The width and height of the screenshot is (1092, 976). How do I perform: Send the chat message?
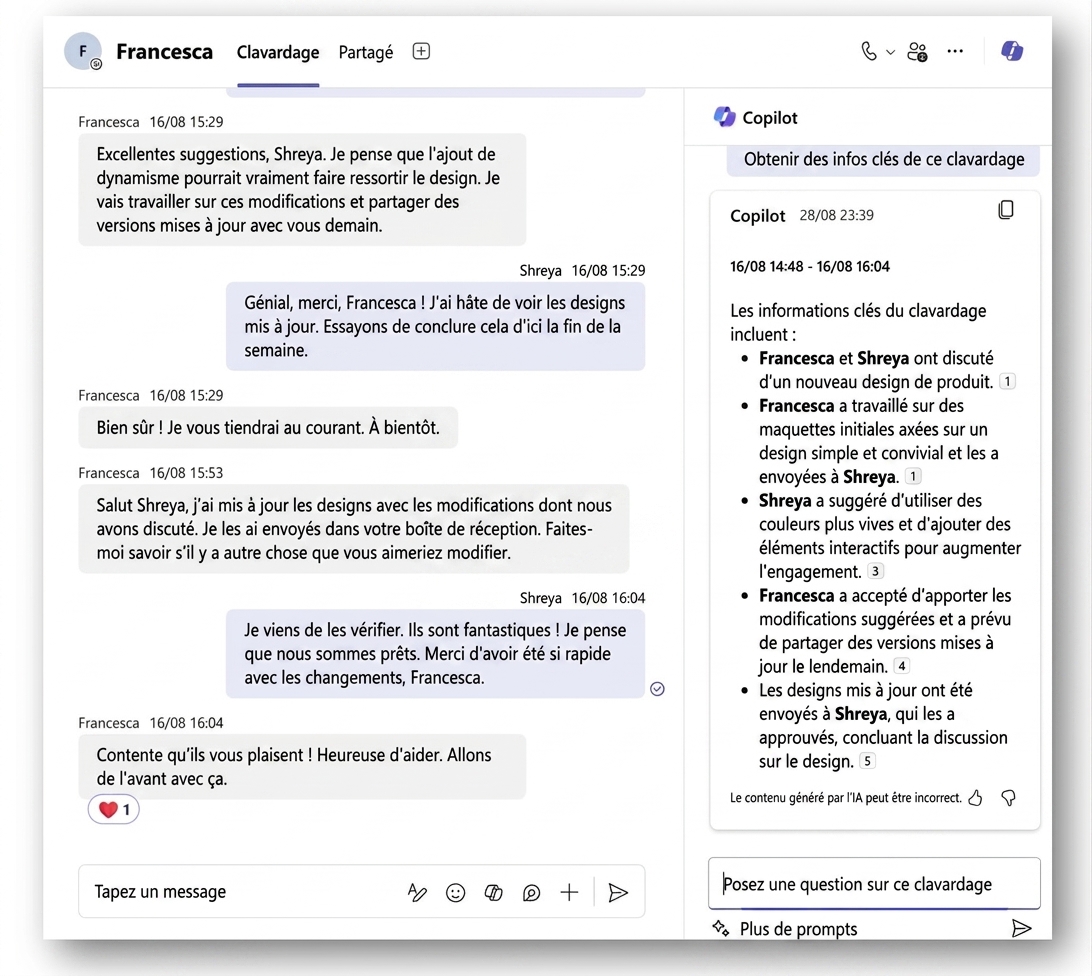point(618,892)
